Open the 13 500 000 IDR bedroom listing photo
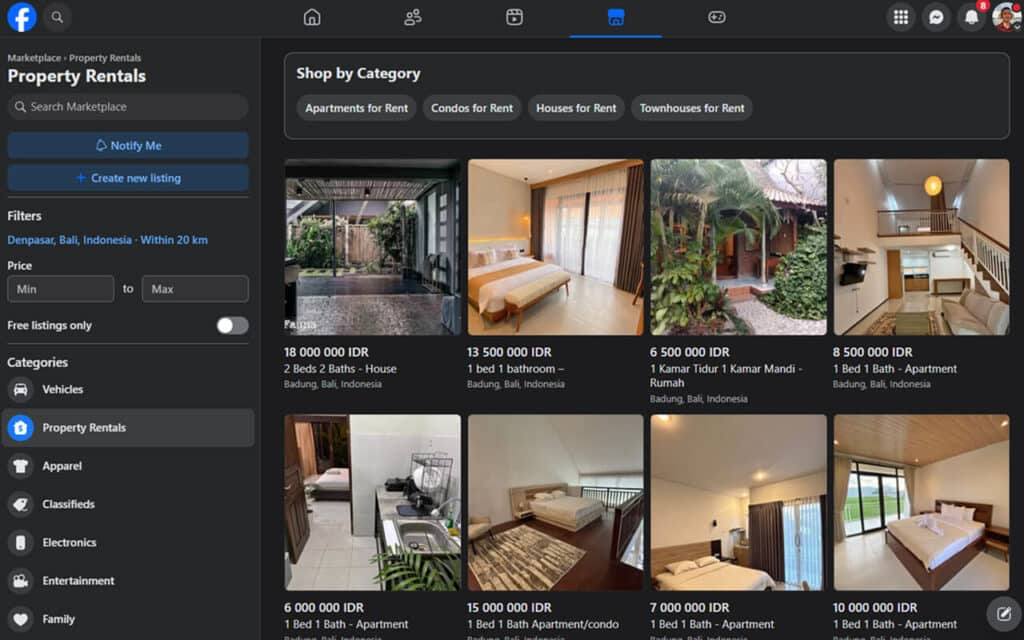Image resolution: width=1024 pixels, height=640 pixels. [555, 247]
